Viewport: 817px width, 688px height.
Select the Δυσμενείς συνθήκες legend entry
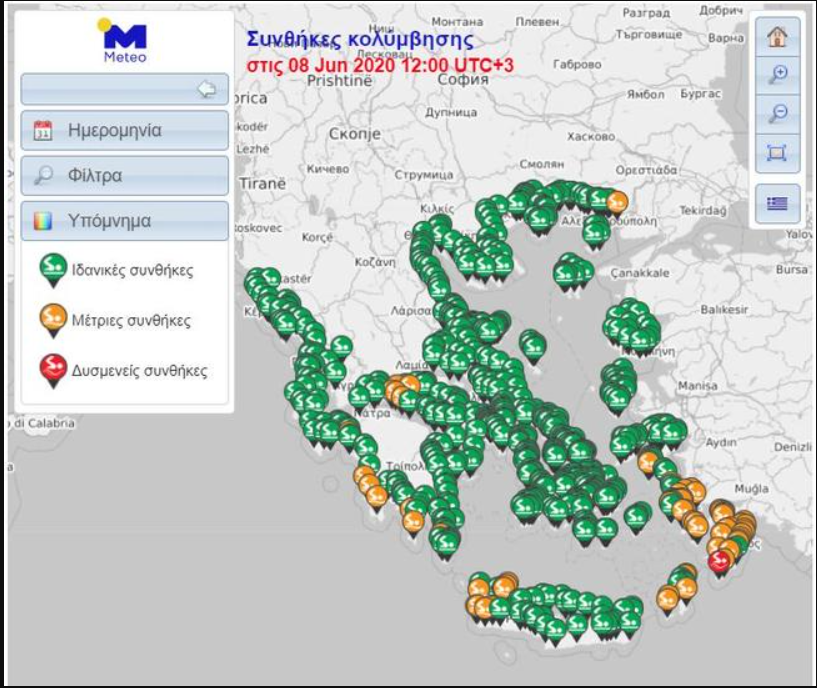click(138, 371)
